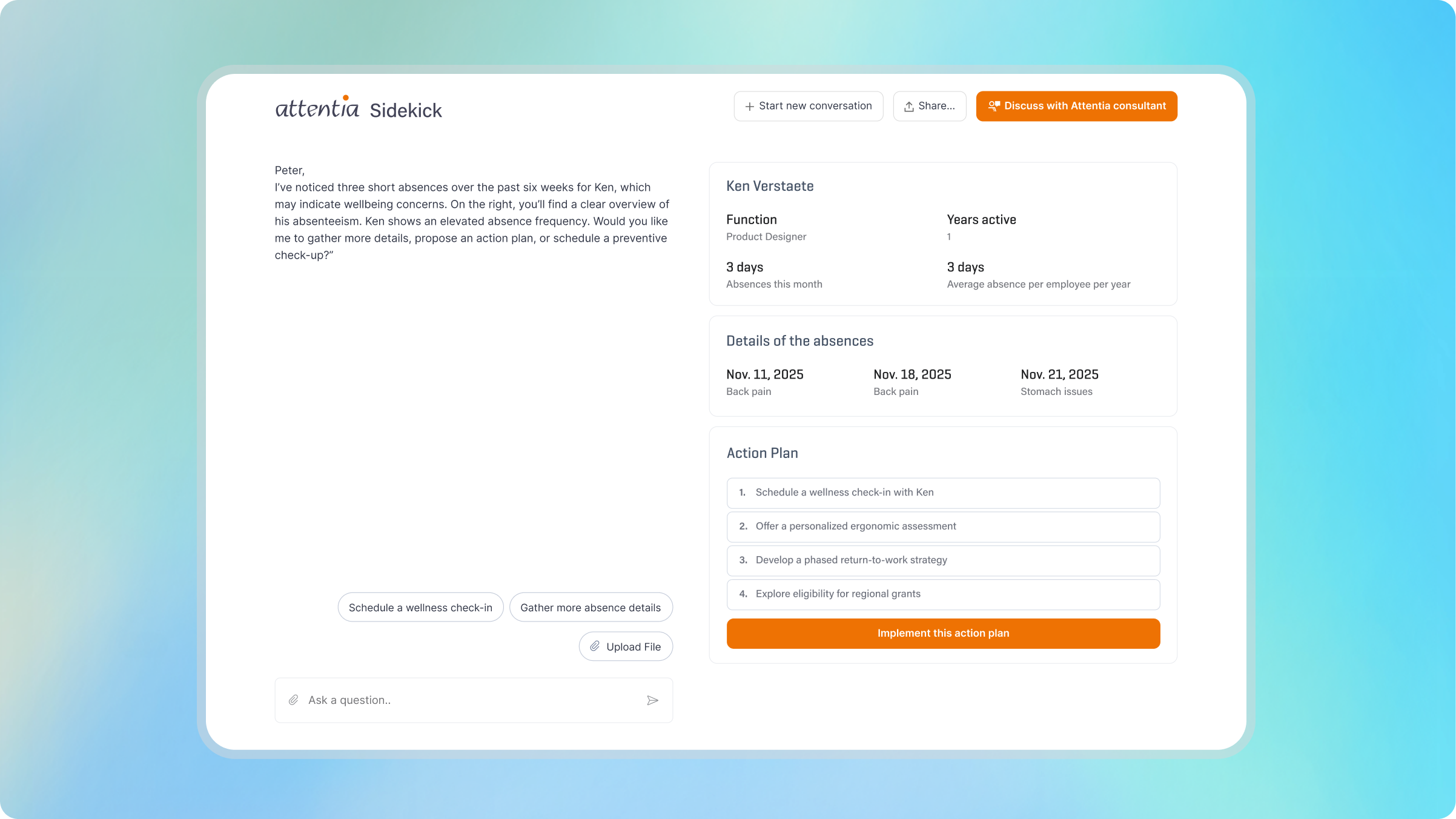Open the Nov. 21, 2025 absence entry

[x=1059, y=382]
